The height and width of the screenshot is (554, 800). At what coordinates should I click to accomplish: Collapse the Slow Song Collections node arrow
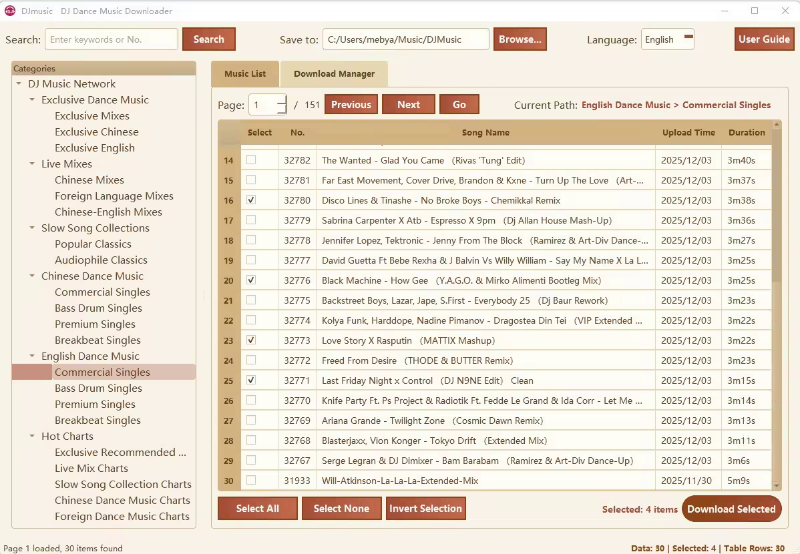(33, 228)
